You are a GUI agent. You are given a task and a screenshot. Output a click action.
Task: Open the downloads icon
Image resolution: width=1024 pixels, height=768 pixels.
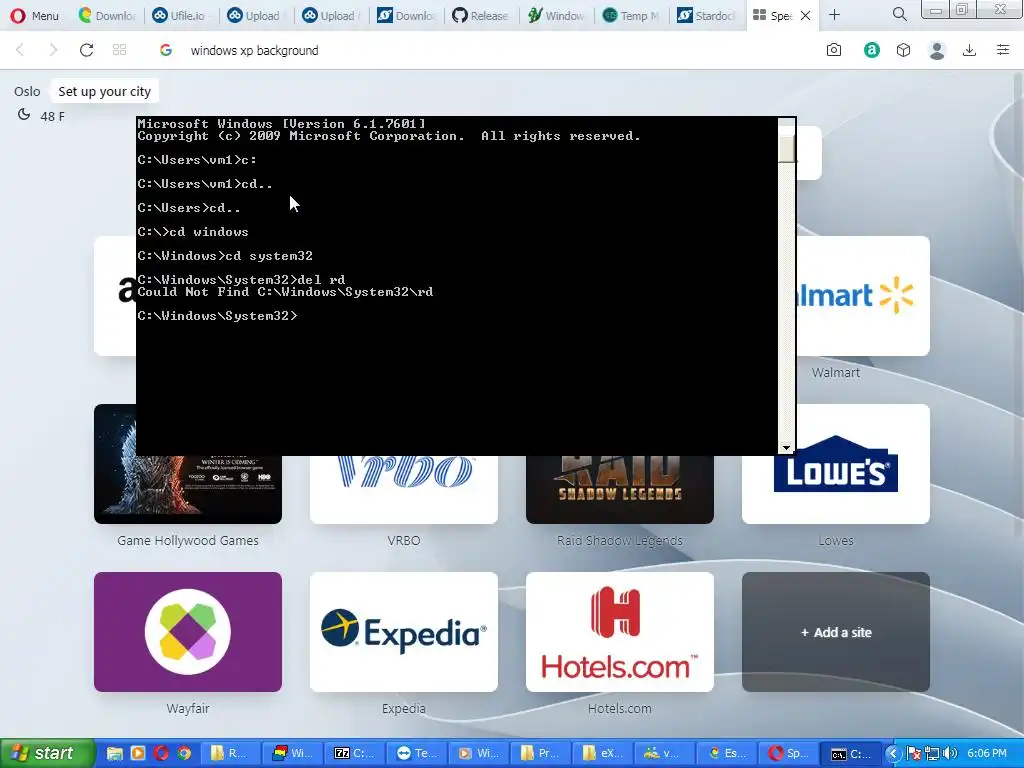click(x=970, y=50)
